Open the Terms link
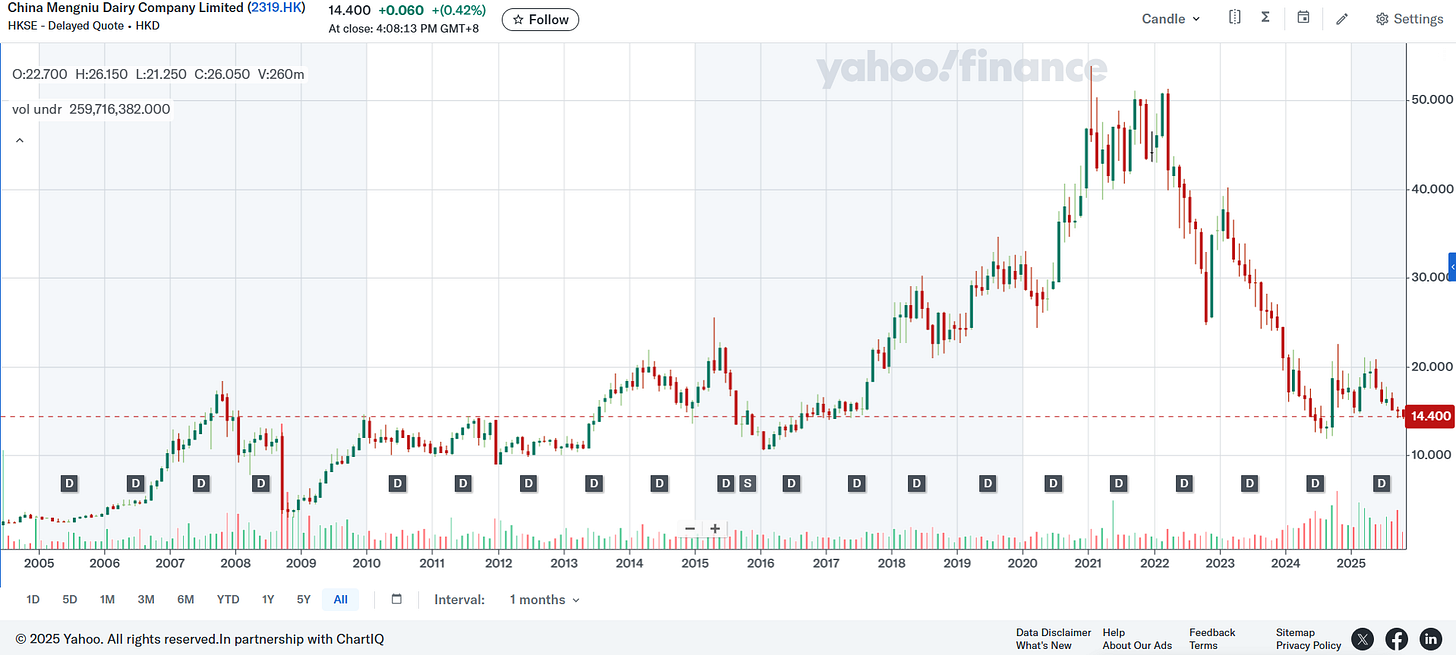 click(1203, 646)
